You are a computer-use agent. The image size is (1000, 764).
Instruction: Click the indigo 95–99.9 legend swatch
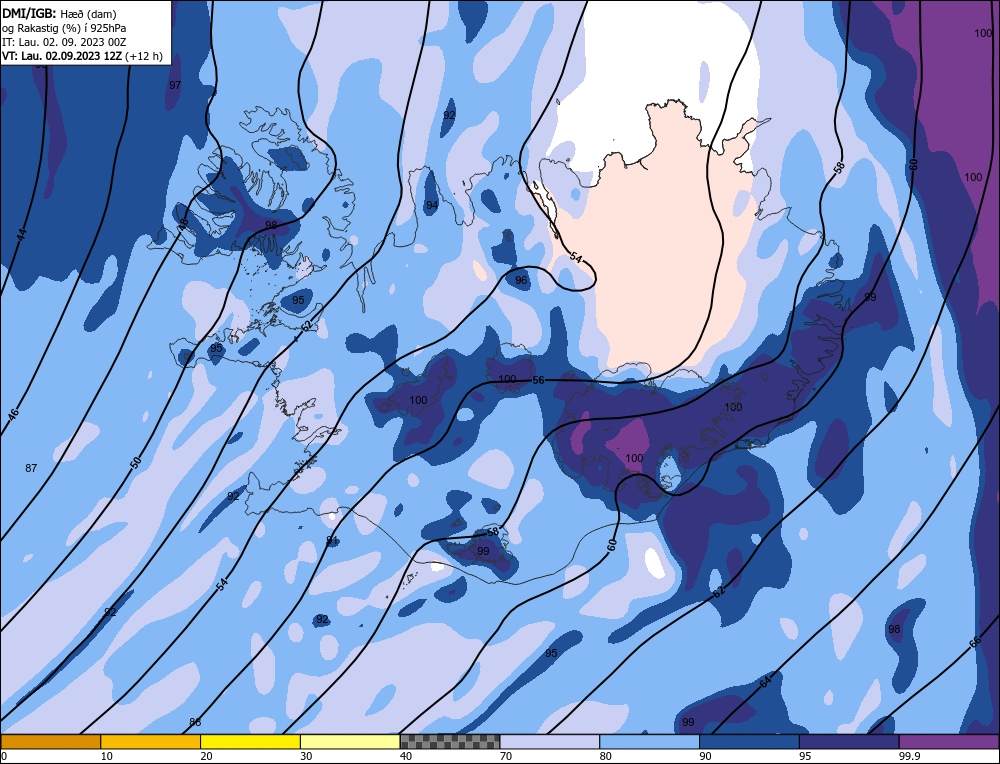[849, 741]
